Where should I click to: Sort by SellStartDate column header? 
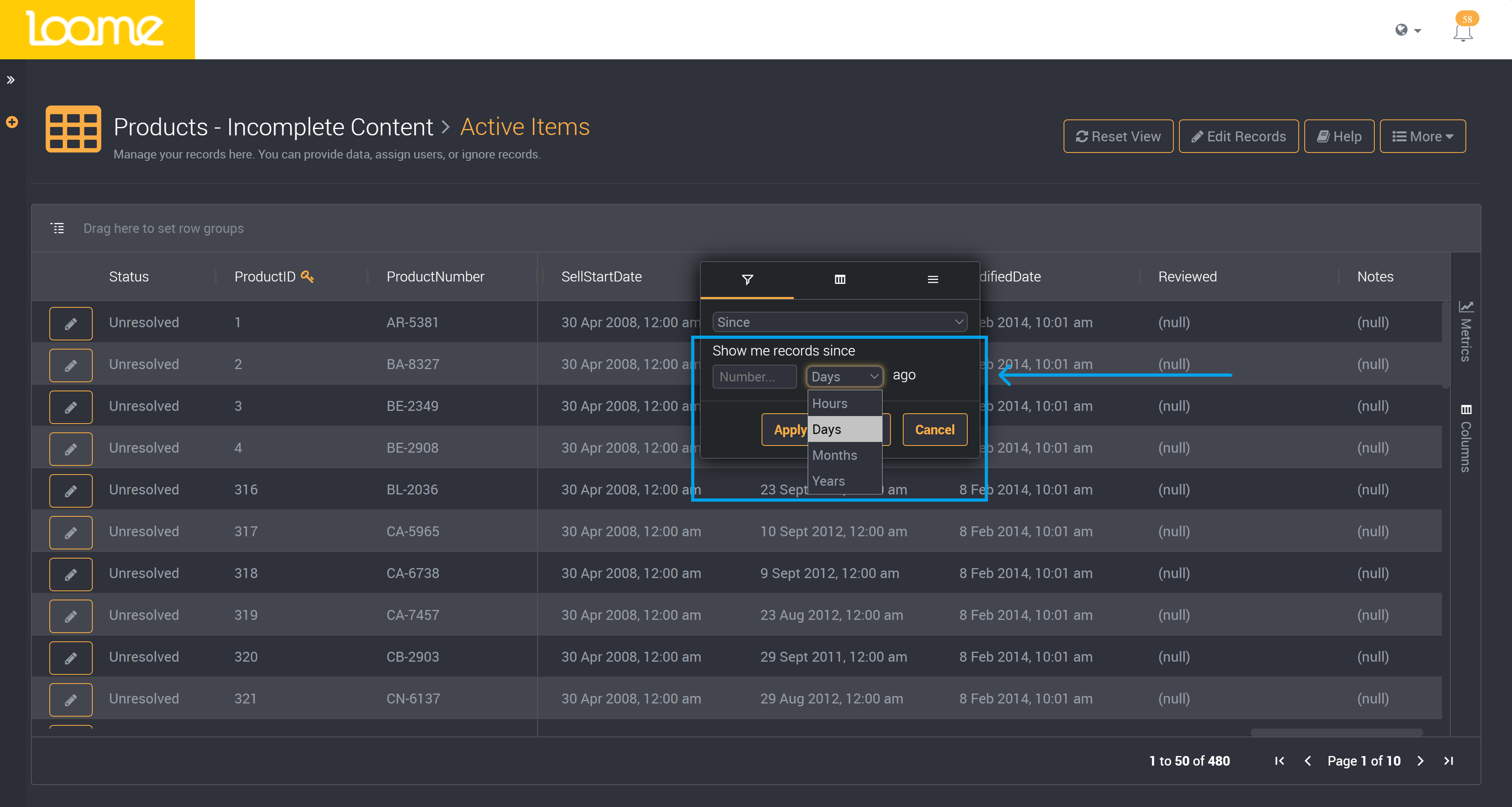(x=601, y=277)
